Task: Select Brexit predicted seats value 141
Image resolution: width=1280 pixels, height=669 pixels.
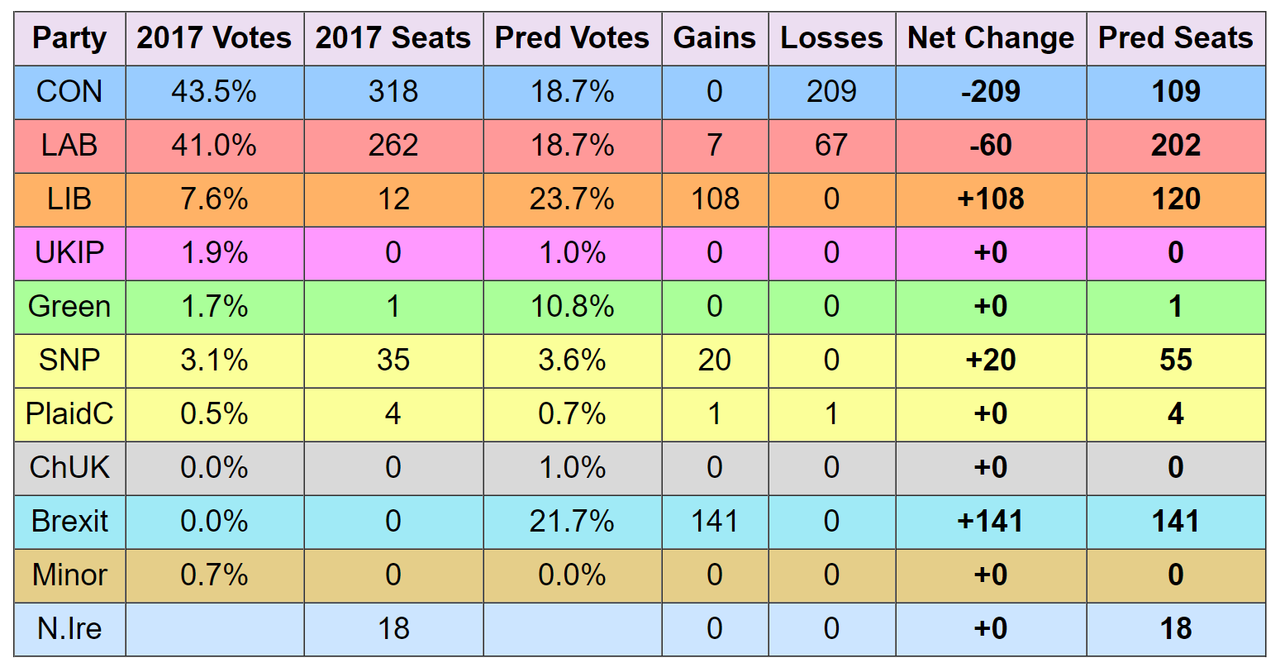Action: point(1175,522)
